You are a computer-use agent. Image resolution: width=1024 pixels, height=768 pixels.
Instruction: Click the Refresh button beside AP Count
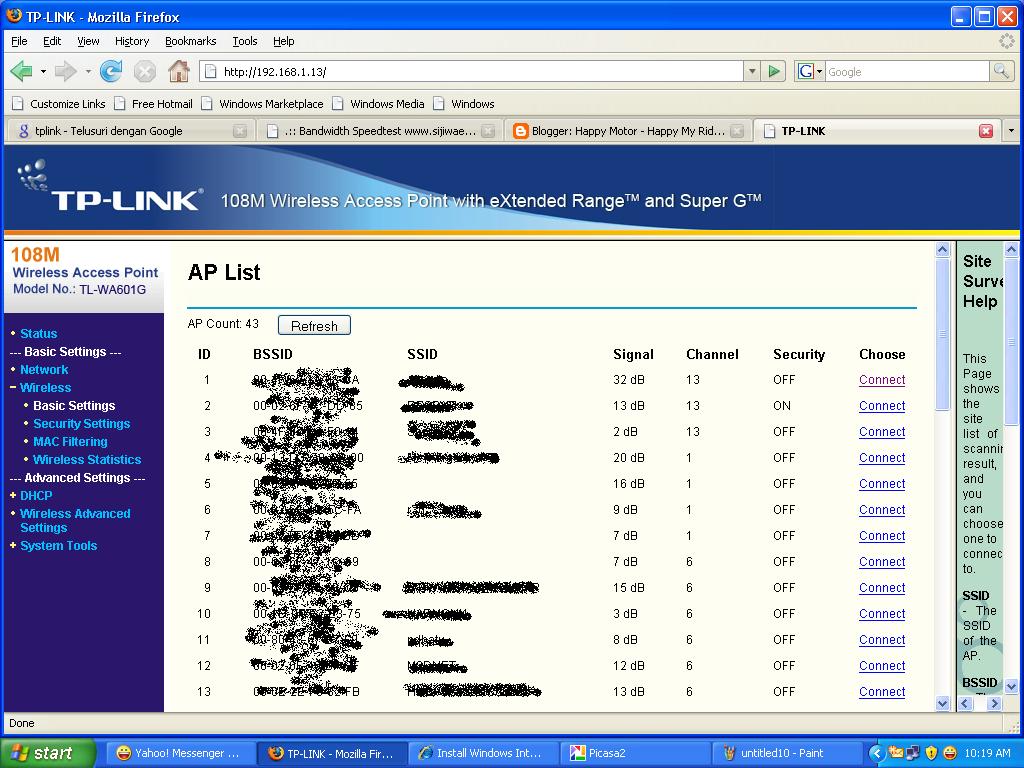pos(314,325)
